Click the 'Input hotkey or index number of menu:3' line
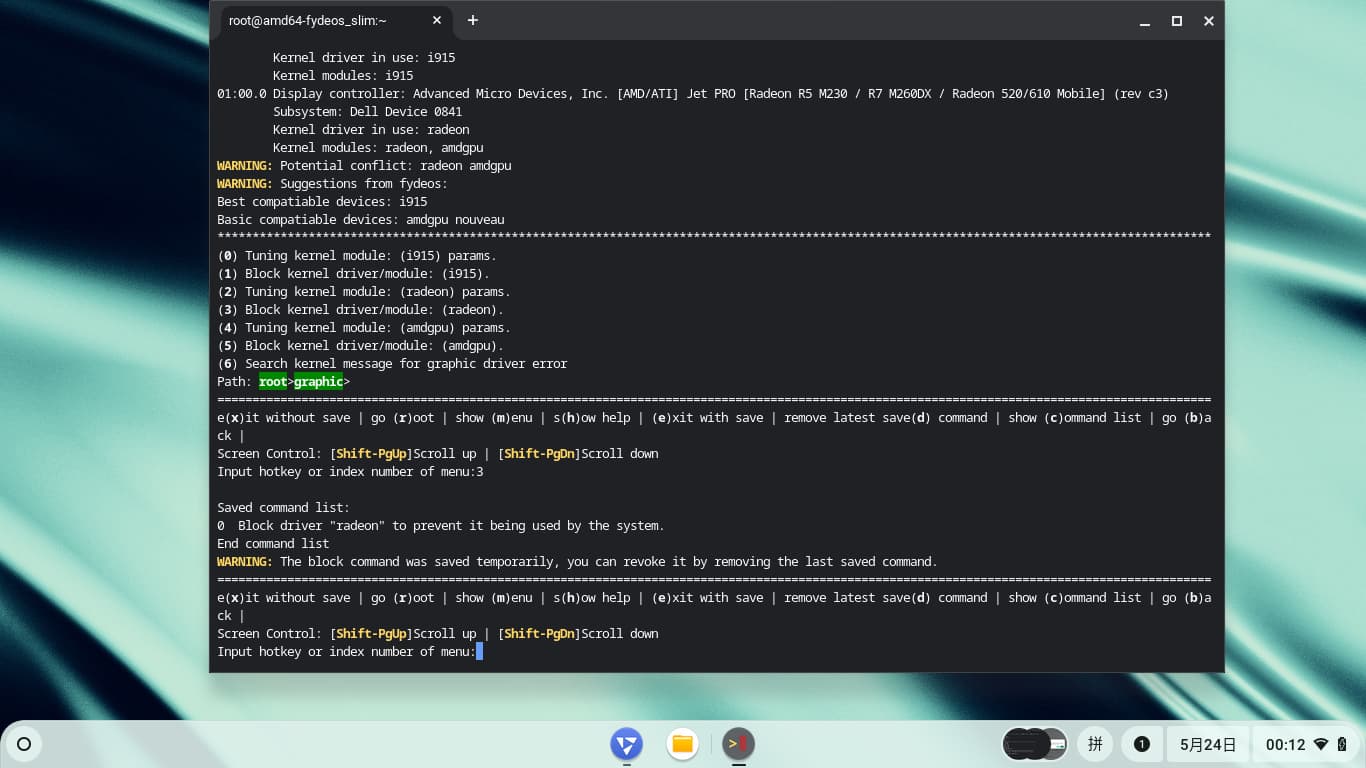Viewport: 1366px width, 768px height. (x=350, y=472)
